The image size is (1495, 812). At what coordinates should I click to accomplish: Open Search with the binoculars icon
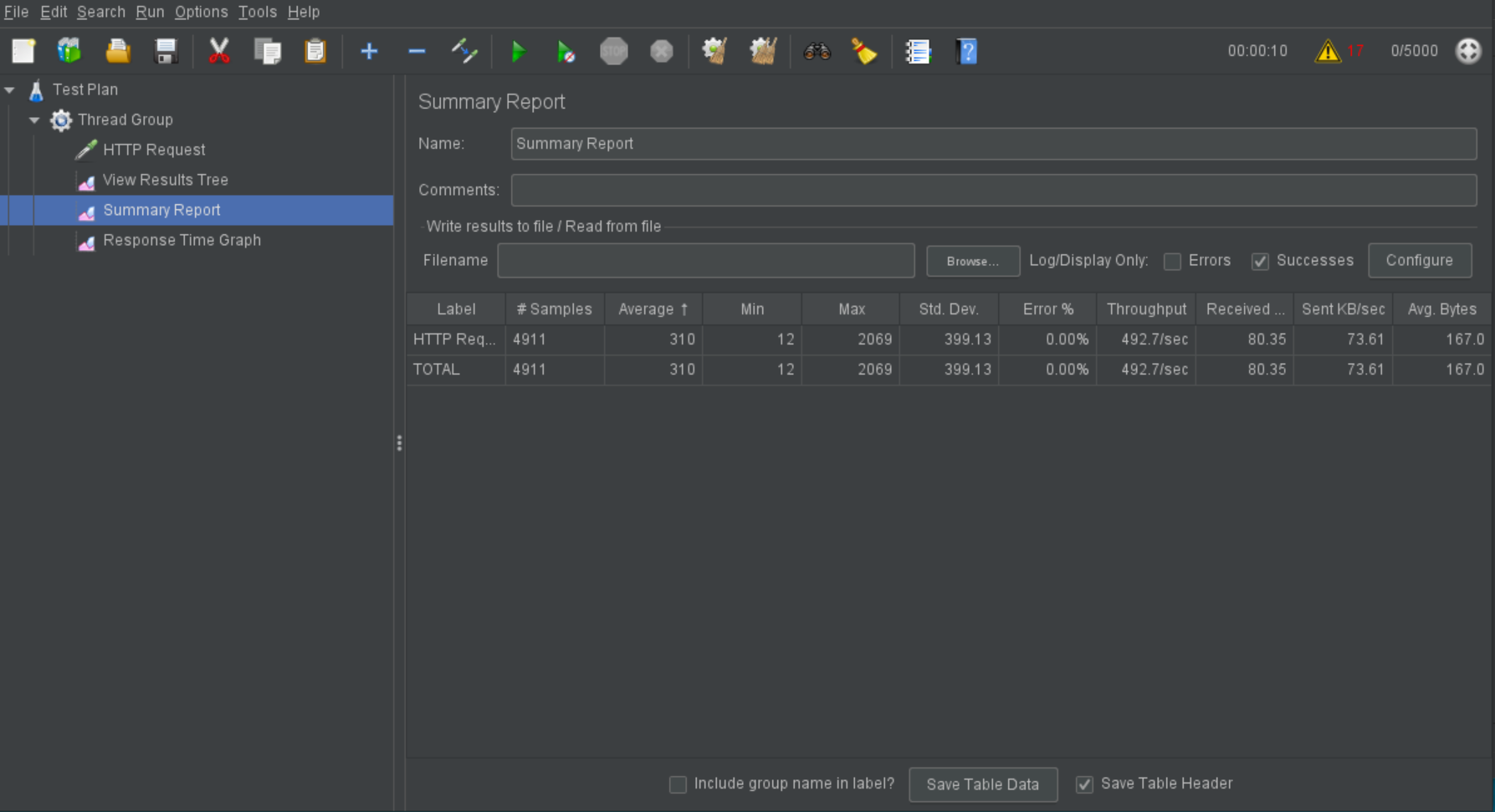coord(817,51)
